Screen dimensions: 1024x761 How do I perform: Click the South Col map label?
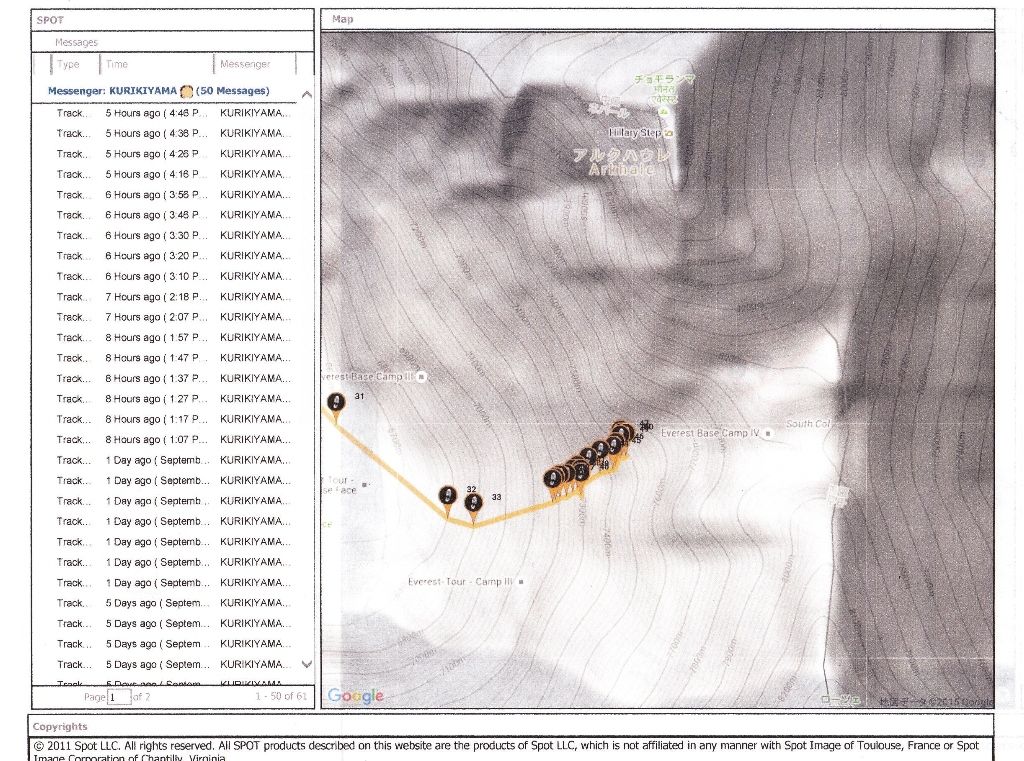(808, 424)
